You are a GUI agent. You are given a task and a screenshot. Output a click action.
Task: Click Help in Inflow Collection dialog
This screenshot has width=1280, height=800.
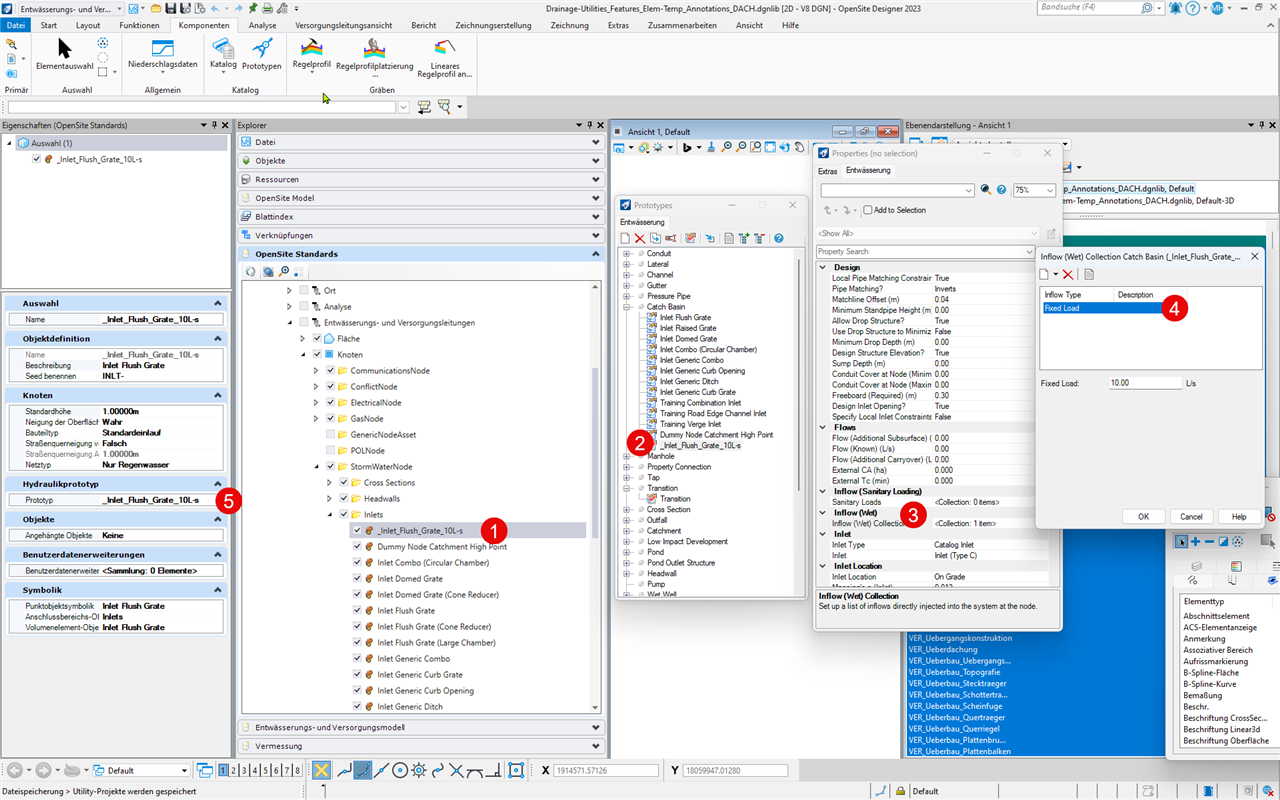1239,516
